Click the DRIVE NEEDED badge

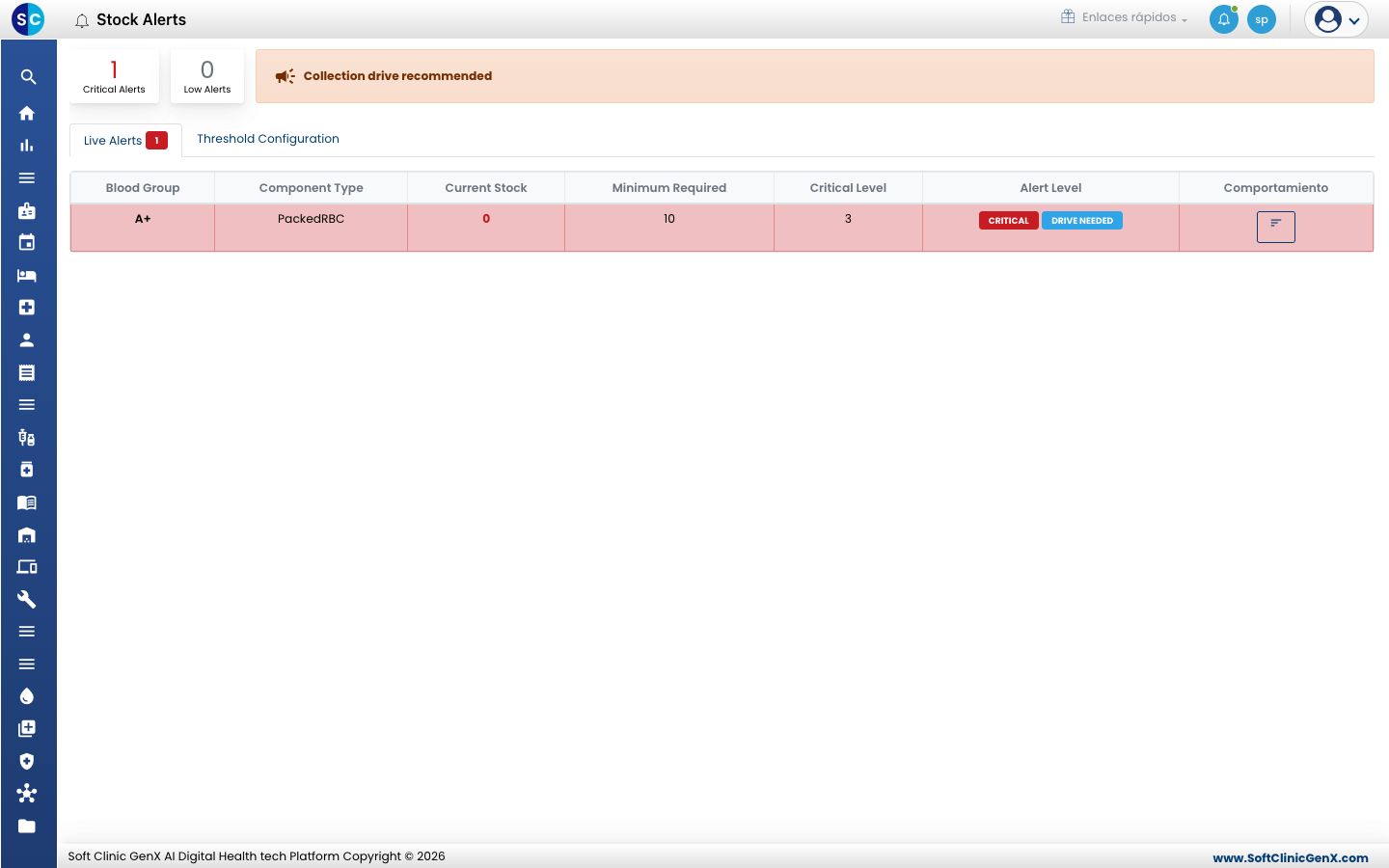pyautogui.click(x=1082, y=221)
